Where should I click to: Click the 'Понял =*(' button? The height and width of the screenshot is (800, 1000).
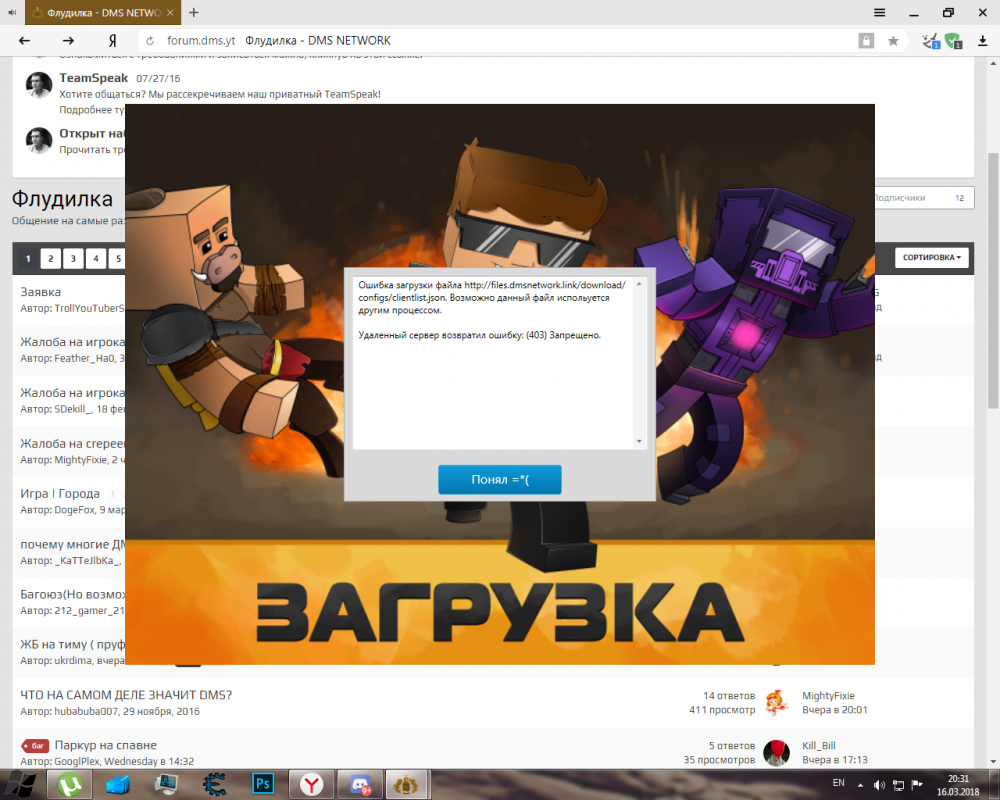[x=499, y=480]
